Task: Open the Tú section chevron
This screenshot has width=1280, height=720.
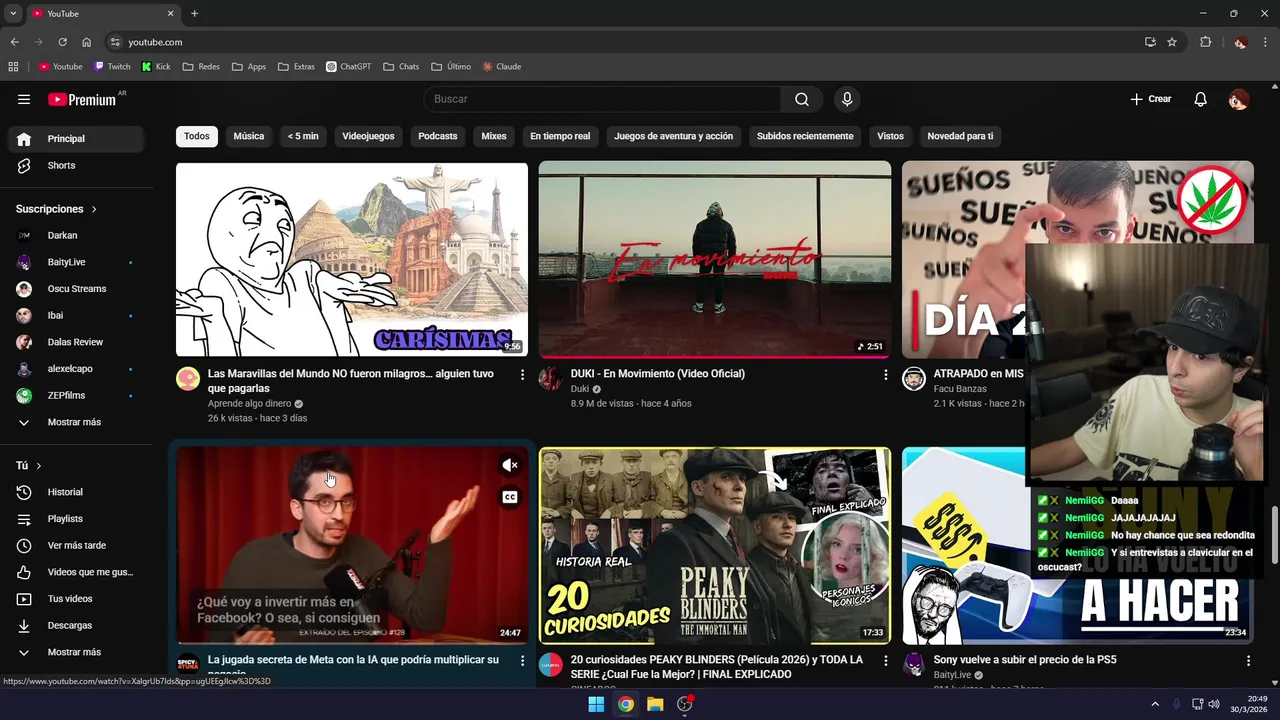Action: click(39, 466)
